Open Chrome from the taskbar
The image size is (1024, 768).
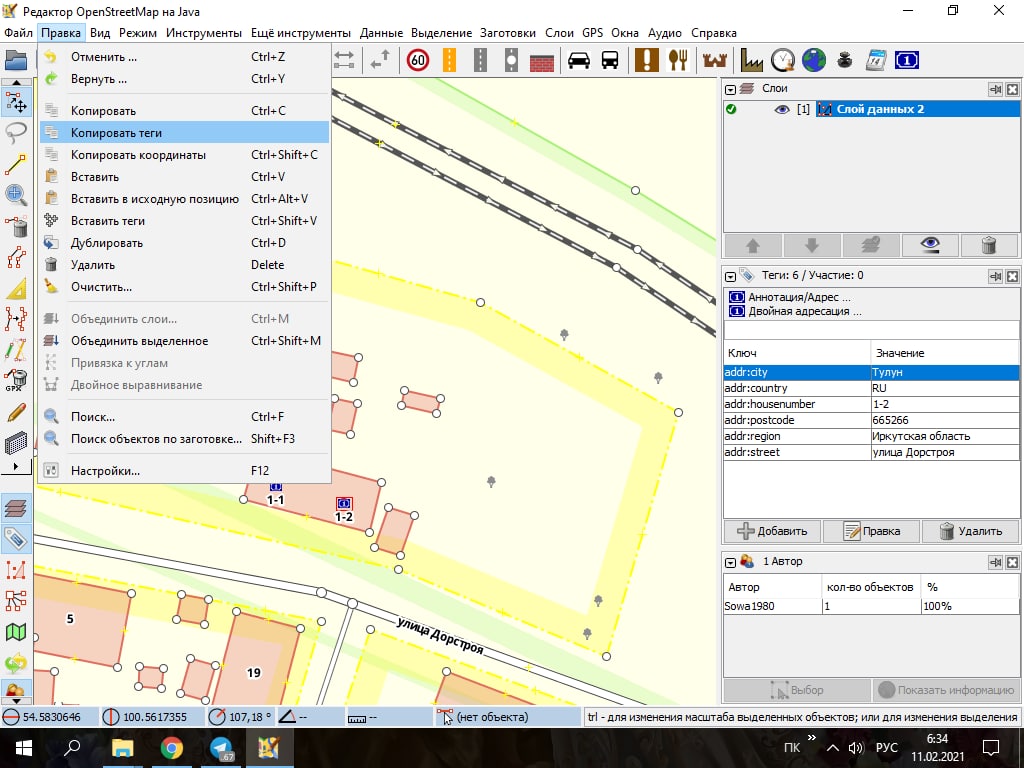(x=171, y=748)
